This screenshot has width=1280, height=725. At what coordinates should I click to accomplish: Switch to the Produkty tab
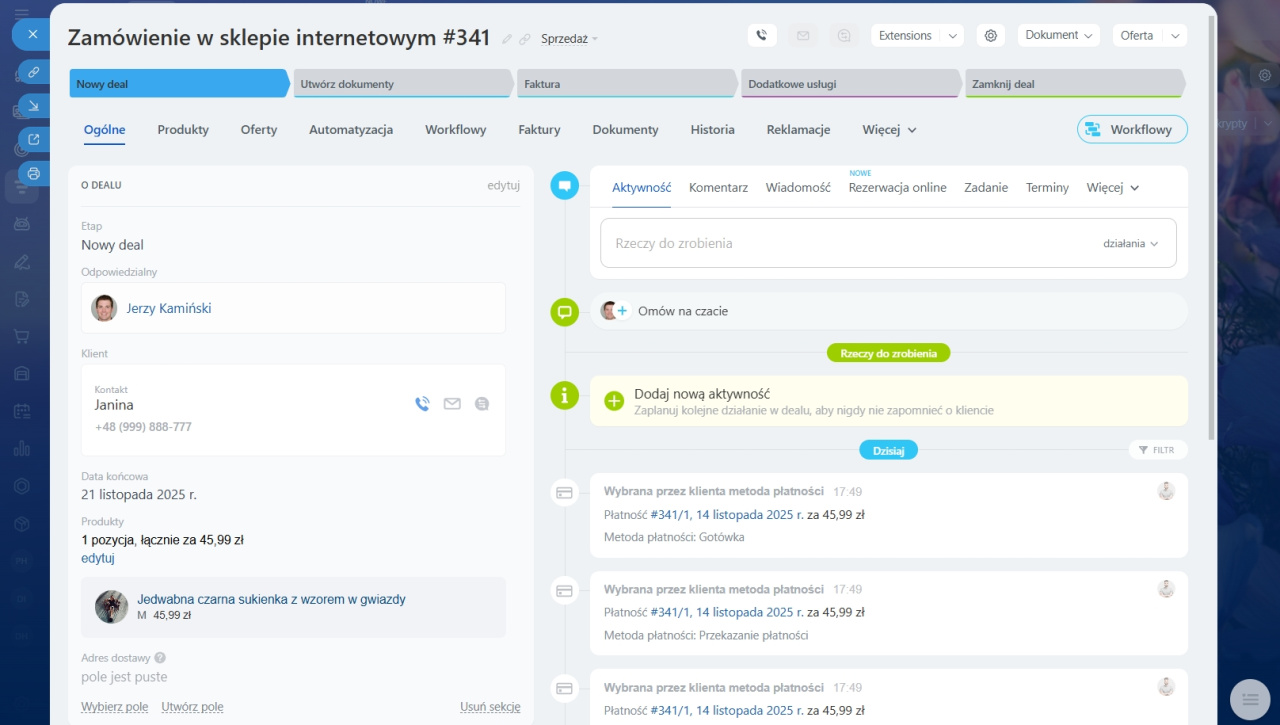183,130
